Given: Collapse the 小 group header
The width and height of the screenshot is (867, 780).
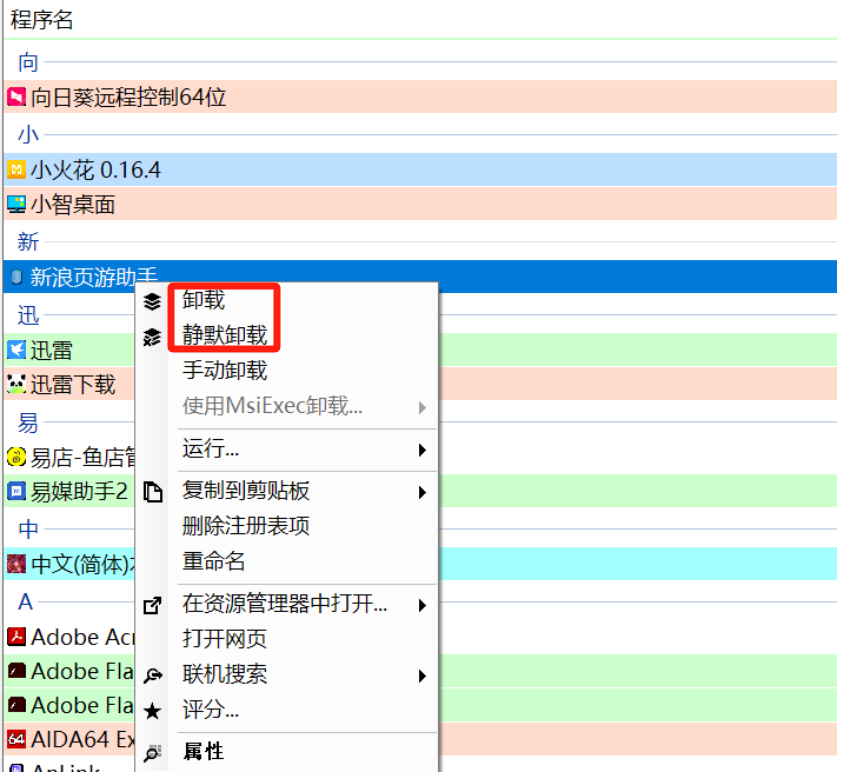Looking at the screenshot, I should tap(28, 134).
